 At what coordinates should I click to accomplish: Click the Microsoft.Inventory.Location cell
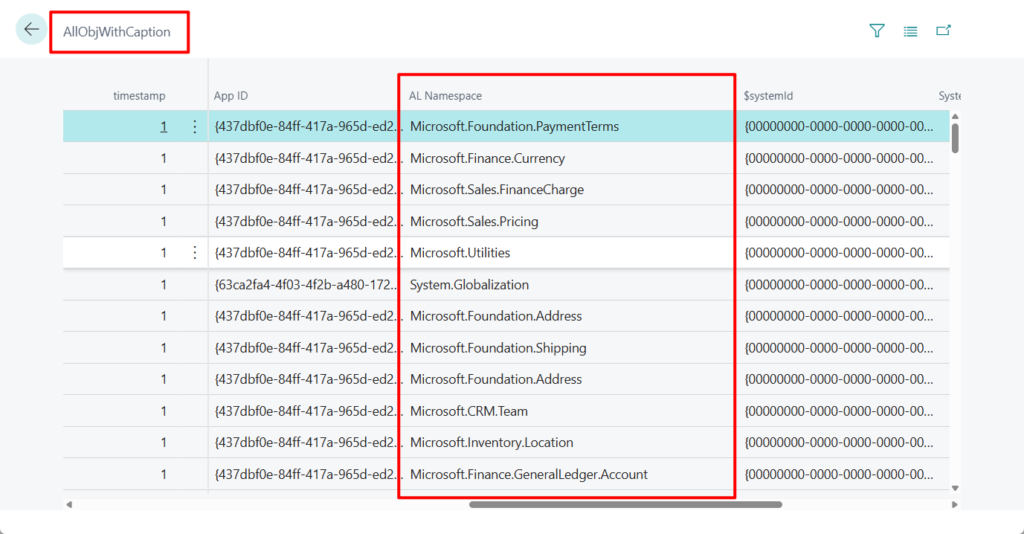[491, 443]
